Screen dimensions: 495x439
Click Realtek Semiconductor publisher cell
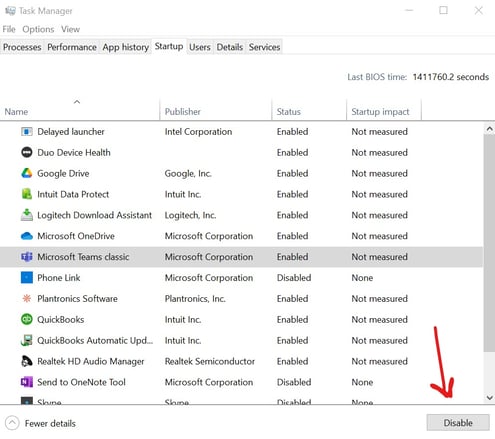point(210,361)
